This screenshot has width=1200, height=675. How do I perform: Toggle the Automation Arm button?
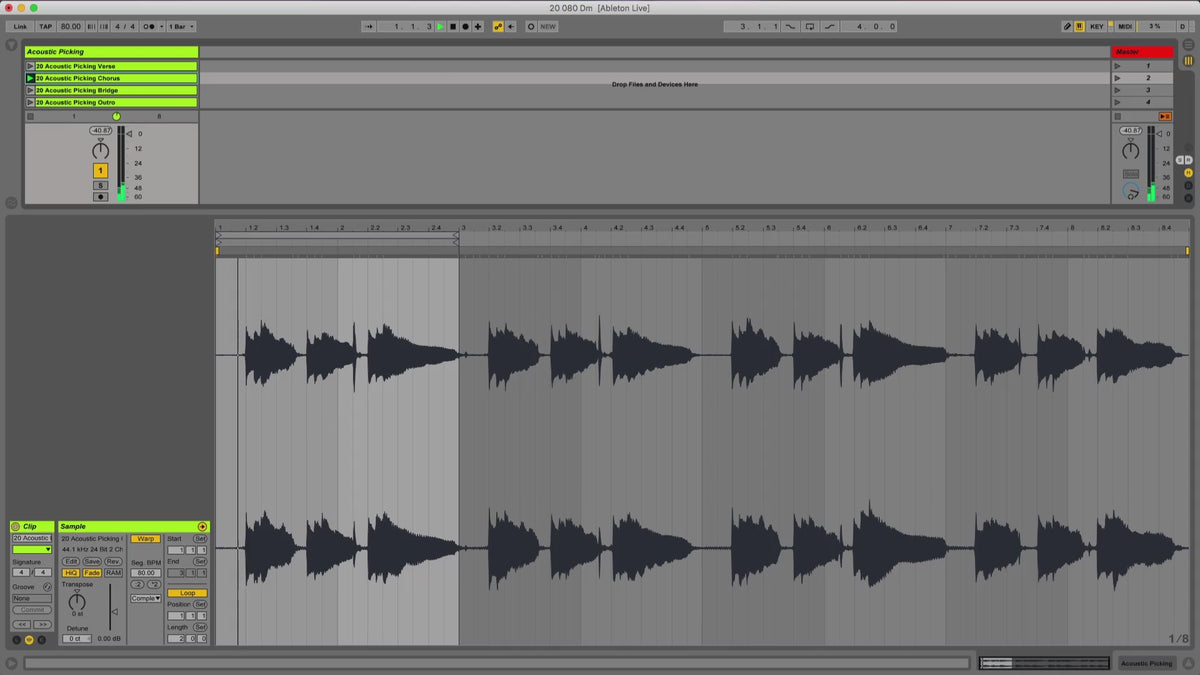click(x=498, y=27)
